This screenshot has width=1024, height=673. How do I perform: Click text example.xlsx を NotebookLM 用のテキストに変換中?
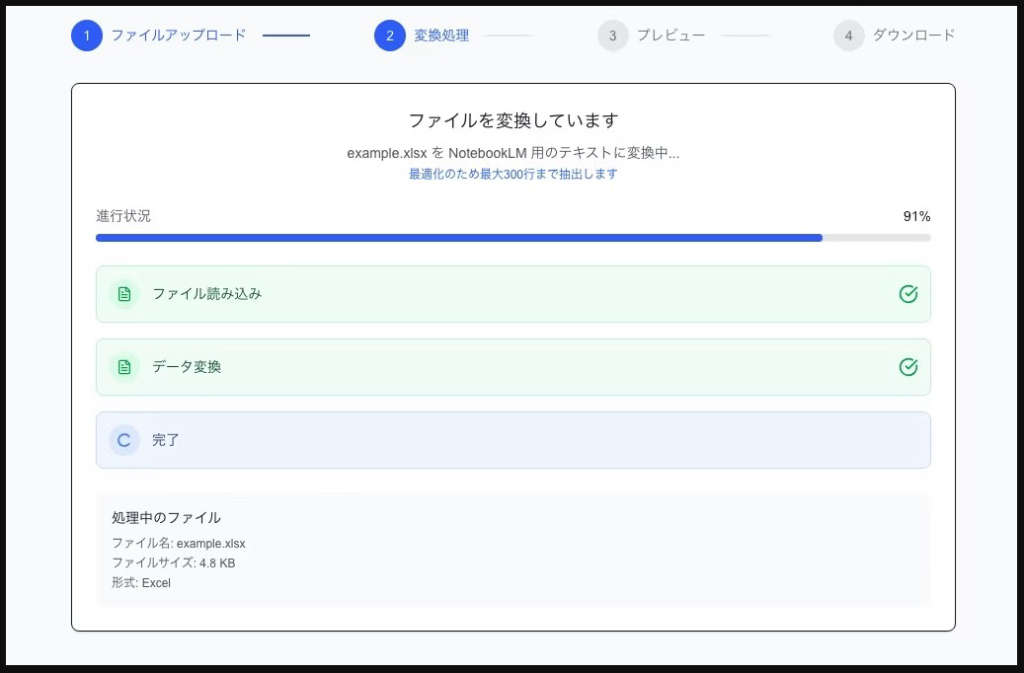(x=513, y=153)
